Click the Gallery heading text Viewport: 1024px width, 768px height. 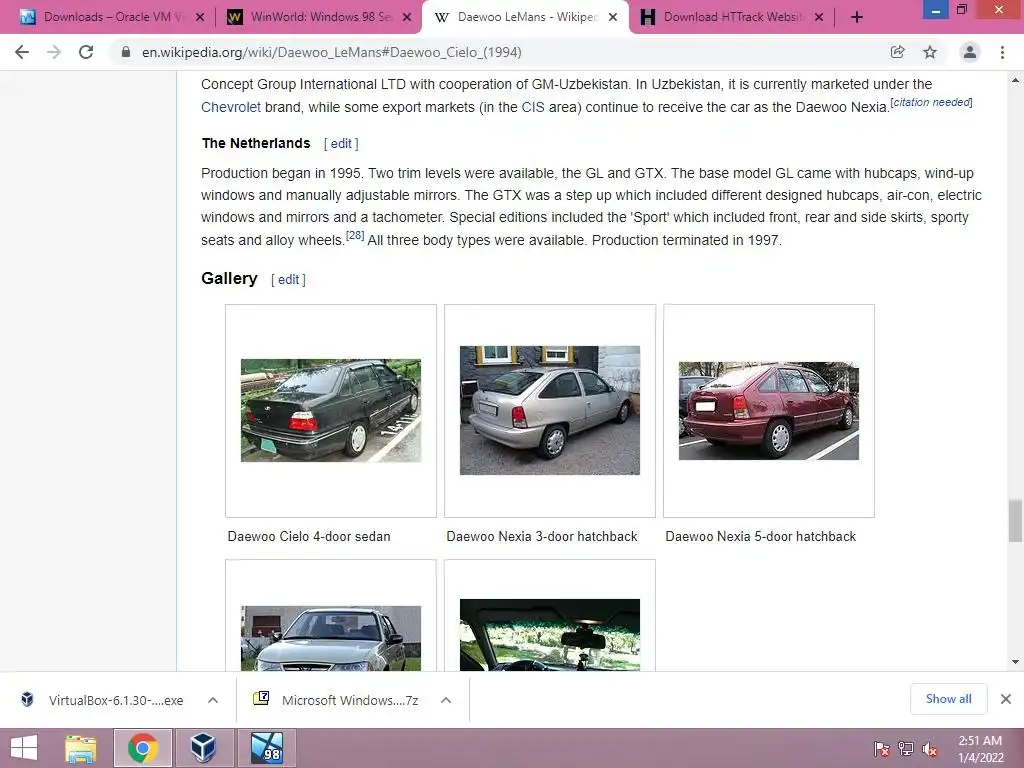click(x=229, y=278)
